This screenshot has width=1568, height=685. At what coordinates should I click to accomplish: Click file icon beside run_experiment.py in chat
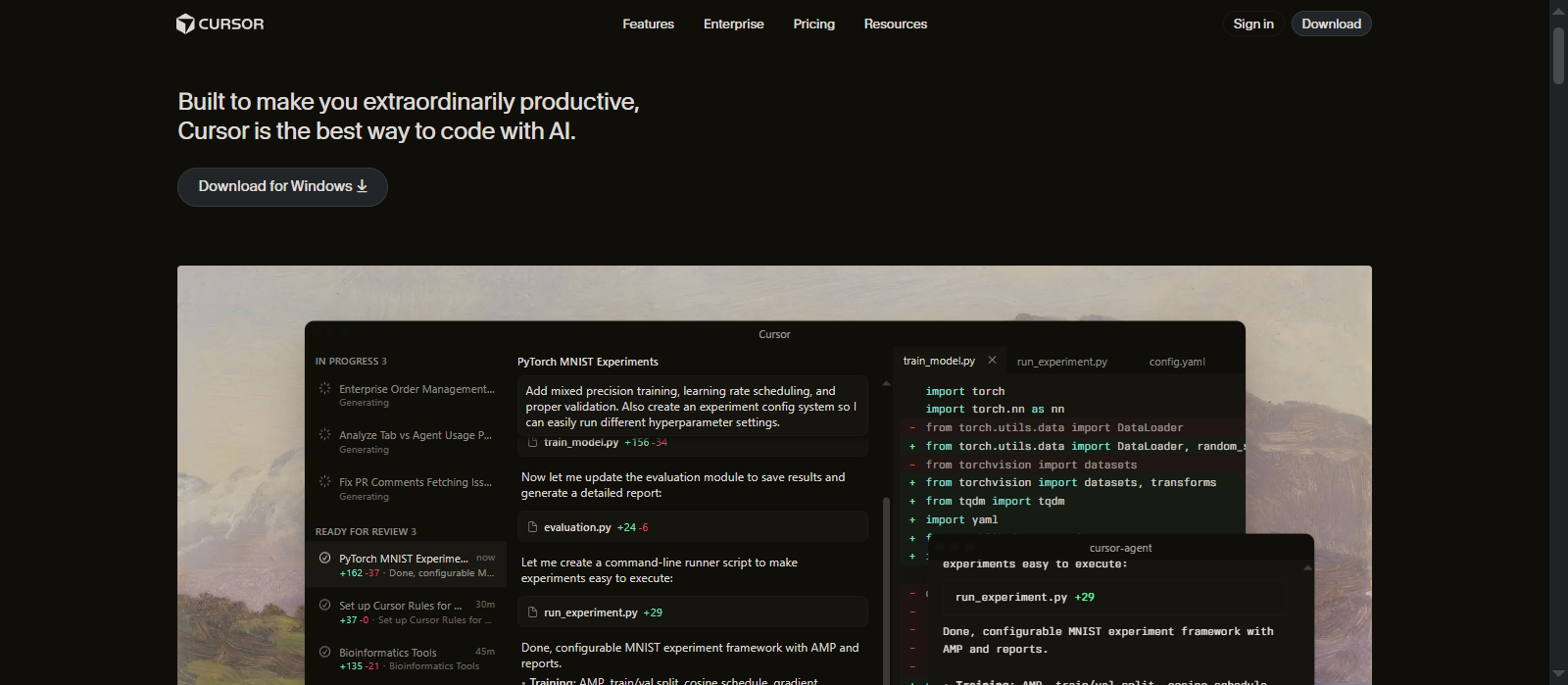coord(532,612)
